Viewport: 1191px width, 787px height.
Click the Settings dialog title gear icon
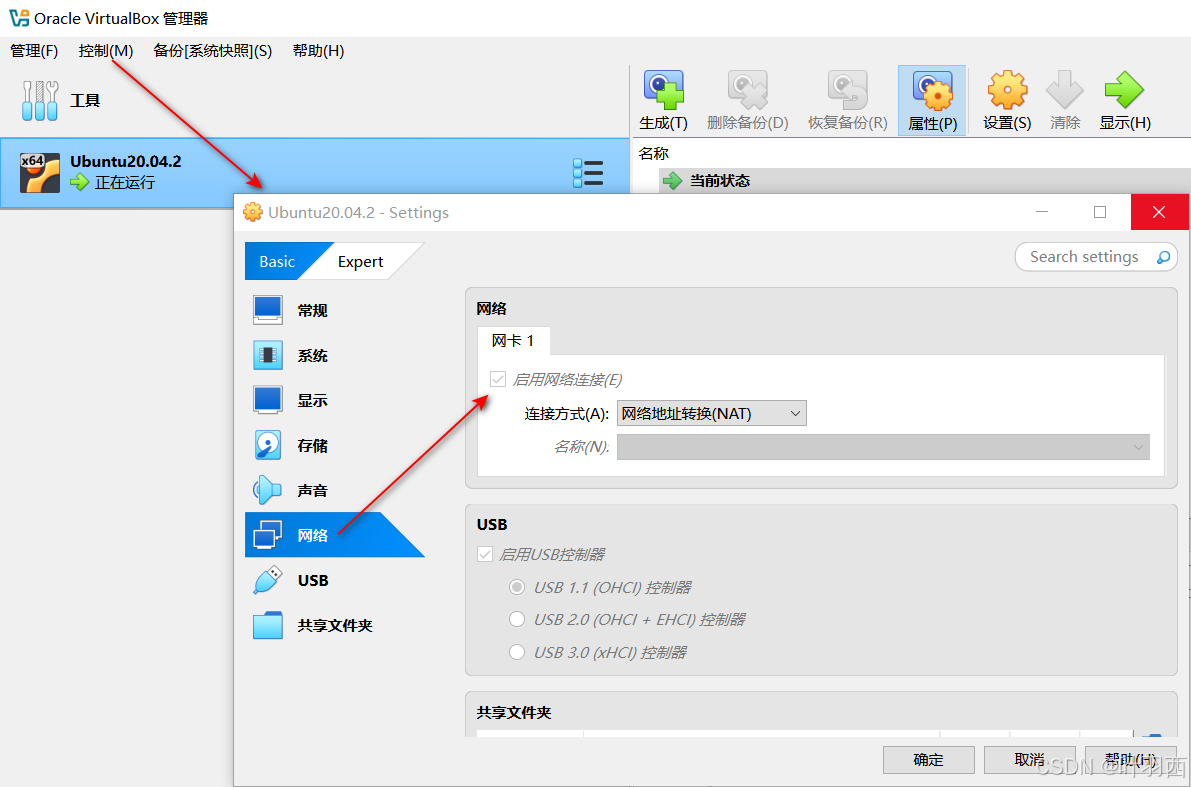point(252,213)
